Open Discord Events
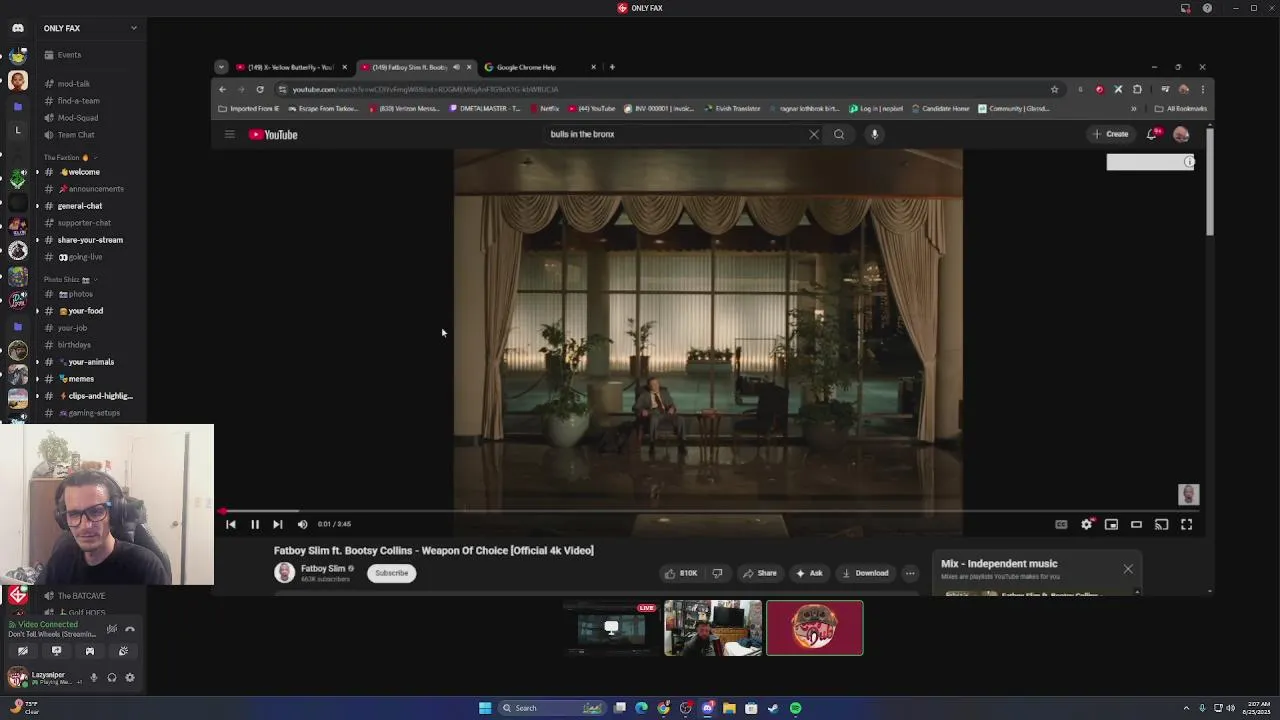The image size is (1280, 720). pyautogui.click(x=69, y=55)
